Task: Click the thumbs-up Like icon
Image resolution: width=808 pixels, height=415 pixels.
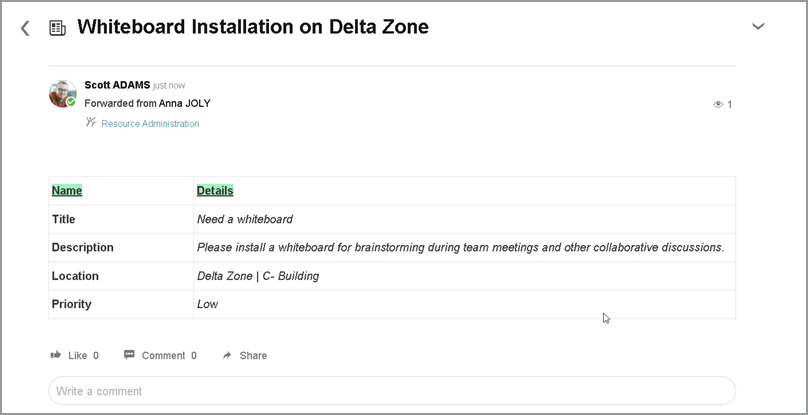Action: [55, 355]
